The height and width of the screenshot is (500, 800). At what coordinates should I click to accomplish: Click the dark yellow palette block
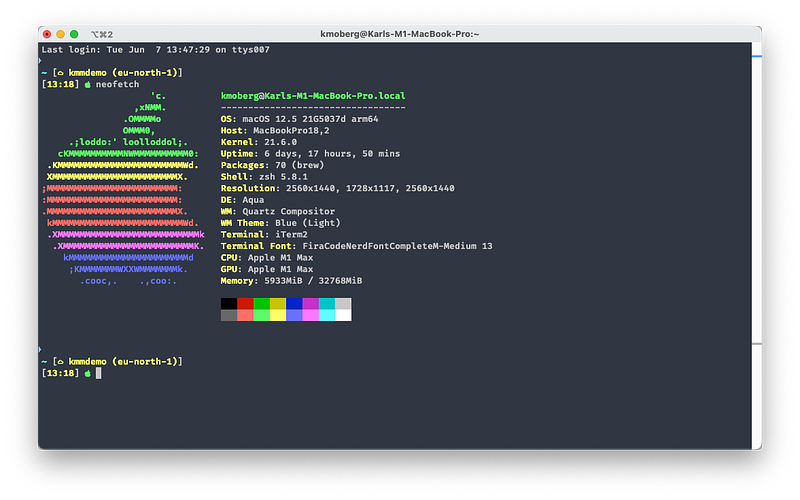coord(278,304)
